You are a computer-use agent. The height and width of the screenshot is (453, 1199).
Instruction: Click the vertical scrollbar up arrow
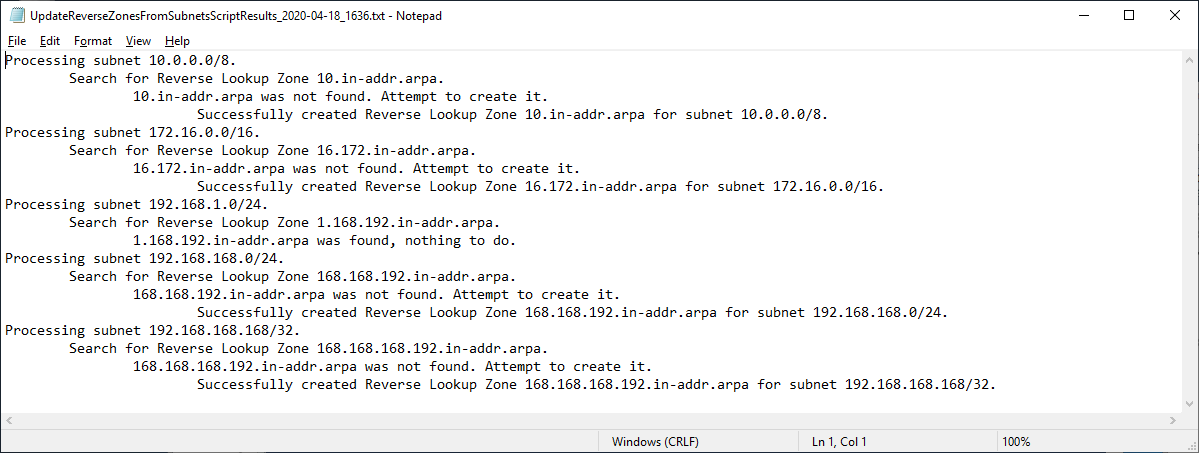click(1187, 60)
